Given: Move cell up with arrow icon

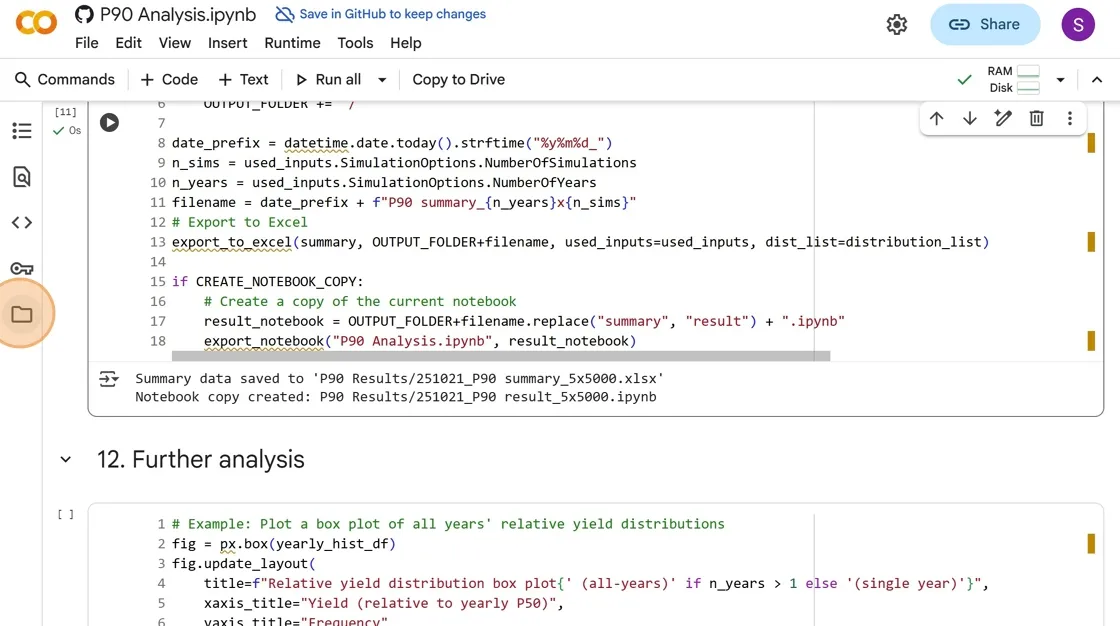Looking at the screenshot, I should [x=936, y=119].
